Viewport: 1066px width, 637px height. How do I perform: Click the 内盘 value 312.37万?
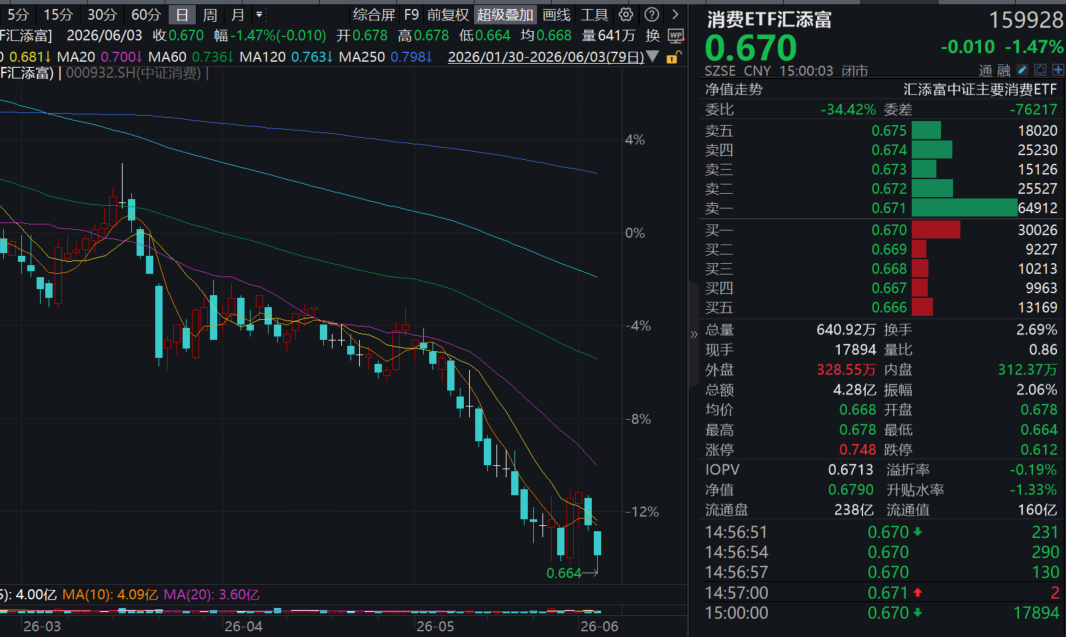click(x=1027, y=370)
